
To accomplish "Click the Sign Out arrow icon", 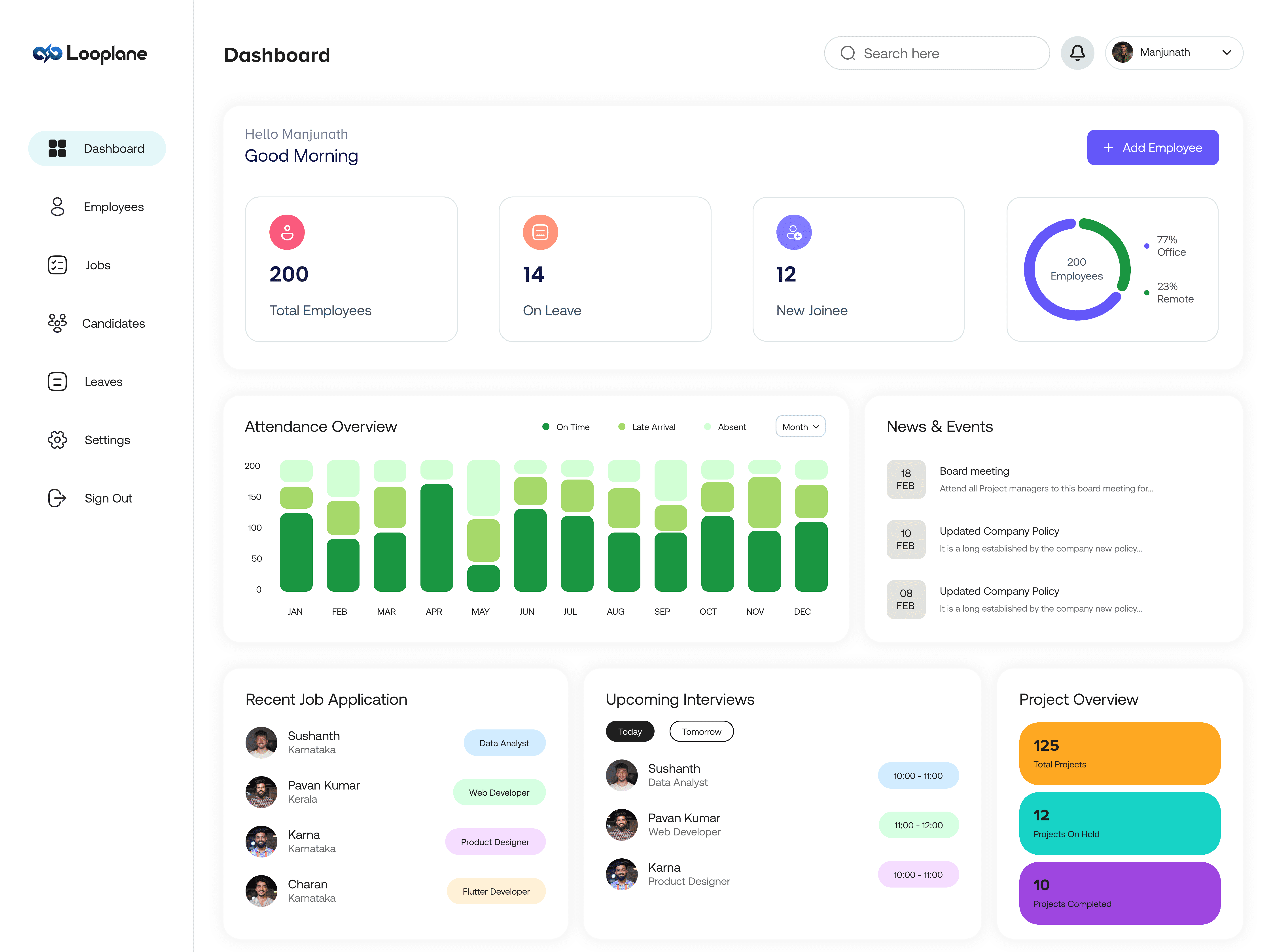I will click(57, 498).
